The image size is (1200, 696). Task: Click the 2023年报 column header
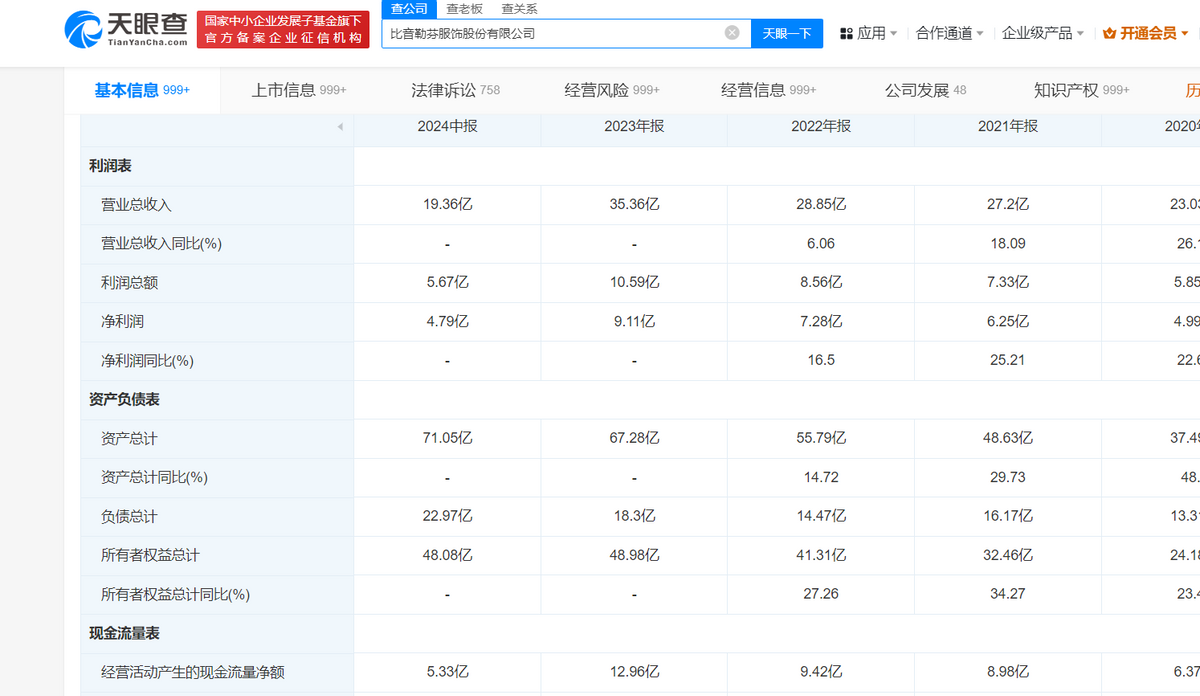coord(634,126)
